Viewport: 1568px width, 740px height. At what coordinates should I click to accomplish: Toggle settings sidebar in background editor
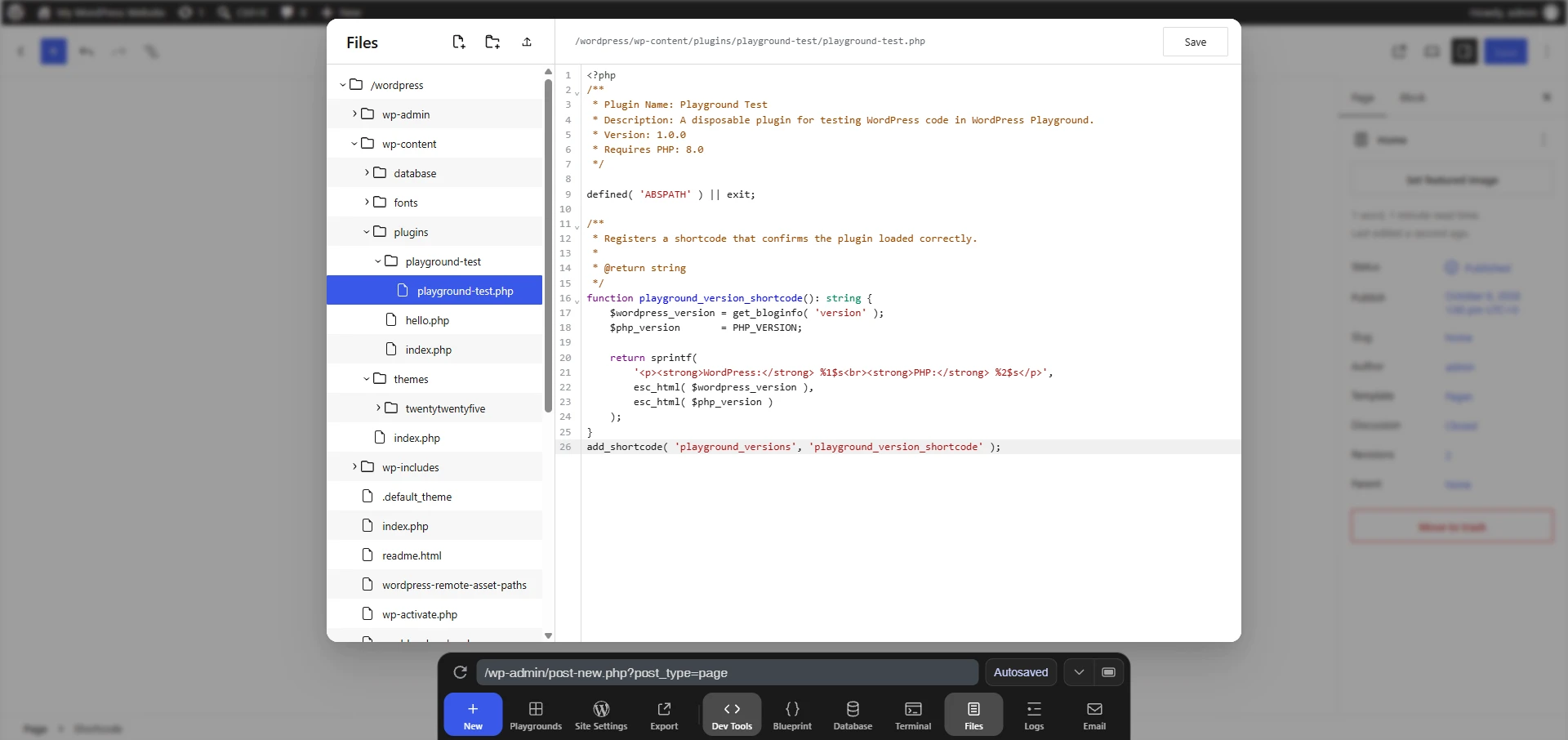[1464, 51]
